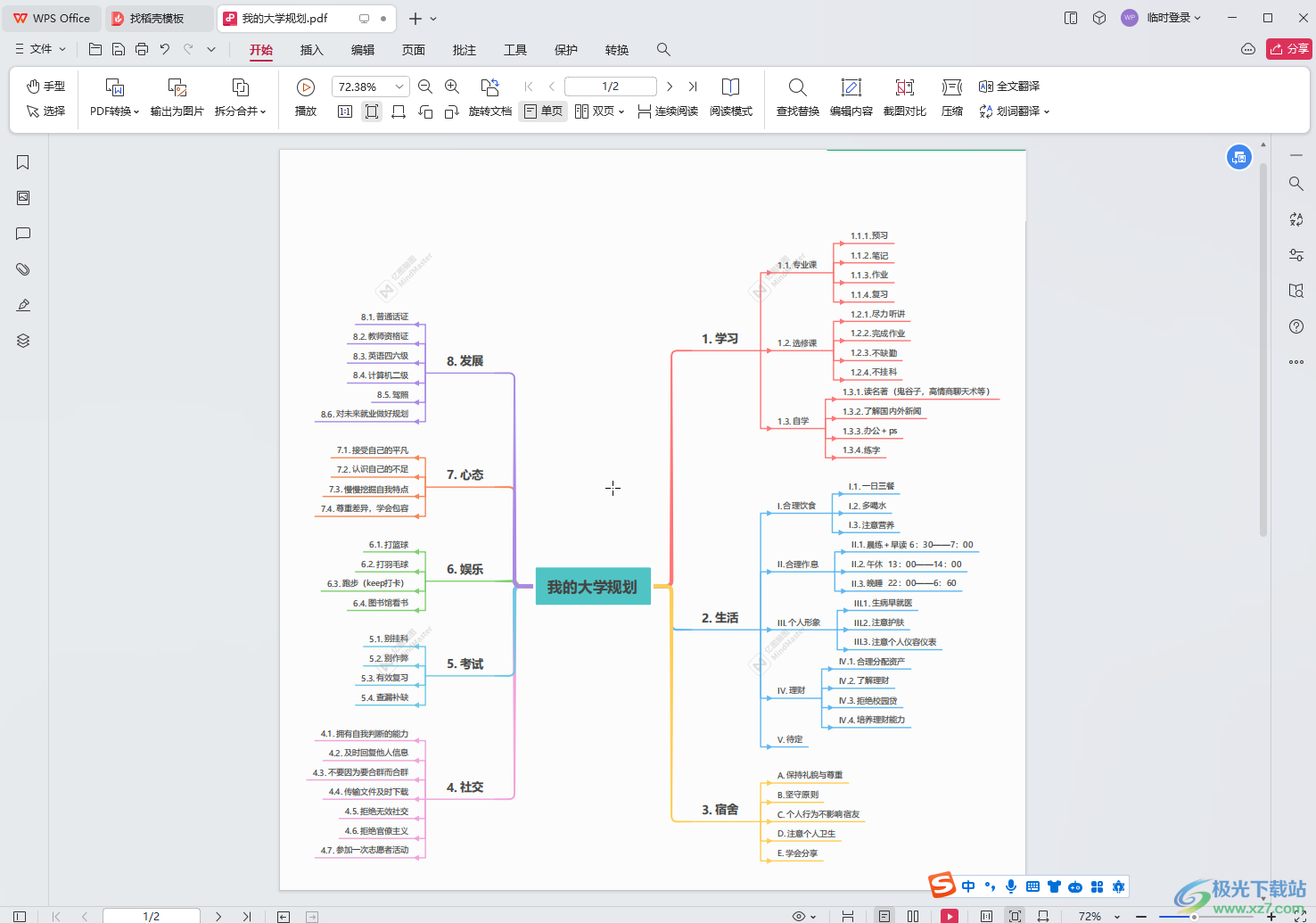Image resolution: width=1316 pixels, height=923 pixels.
Task: Rotate page clockwise icon in toolbar
Action: pos(452,111)
